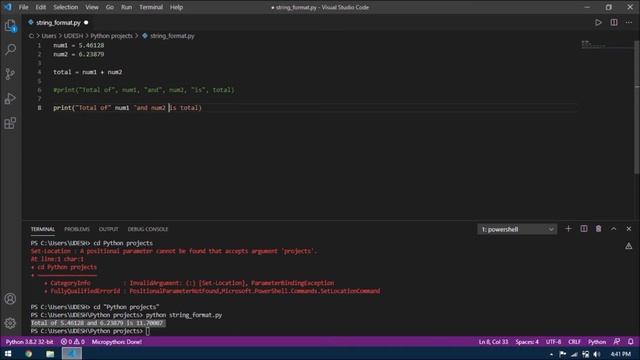Click the commented print line 6

[144, 90]
